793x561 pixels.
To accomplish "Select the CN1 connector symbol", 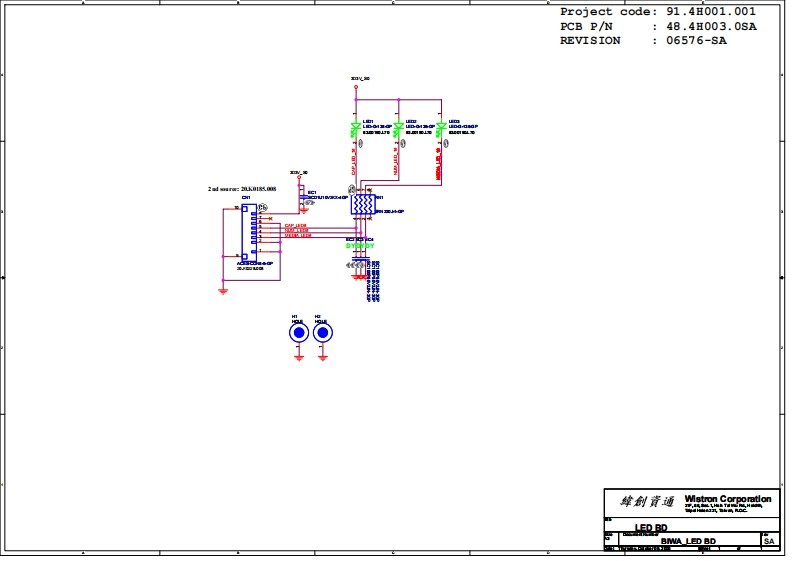I will click(x=249, y=233).
